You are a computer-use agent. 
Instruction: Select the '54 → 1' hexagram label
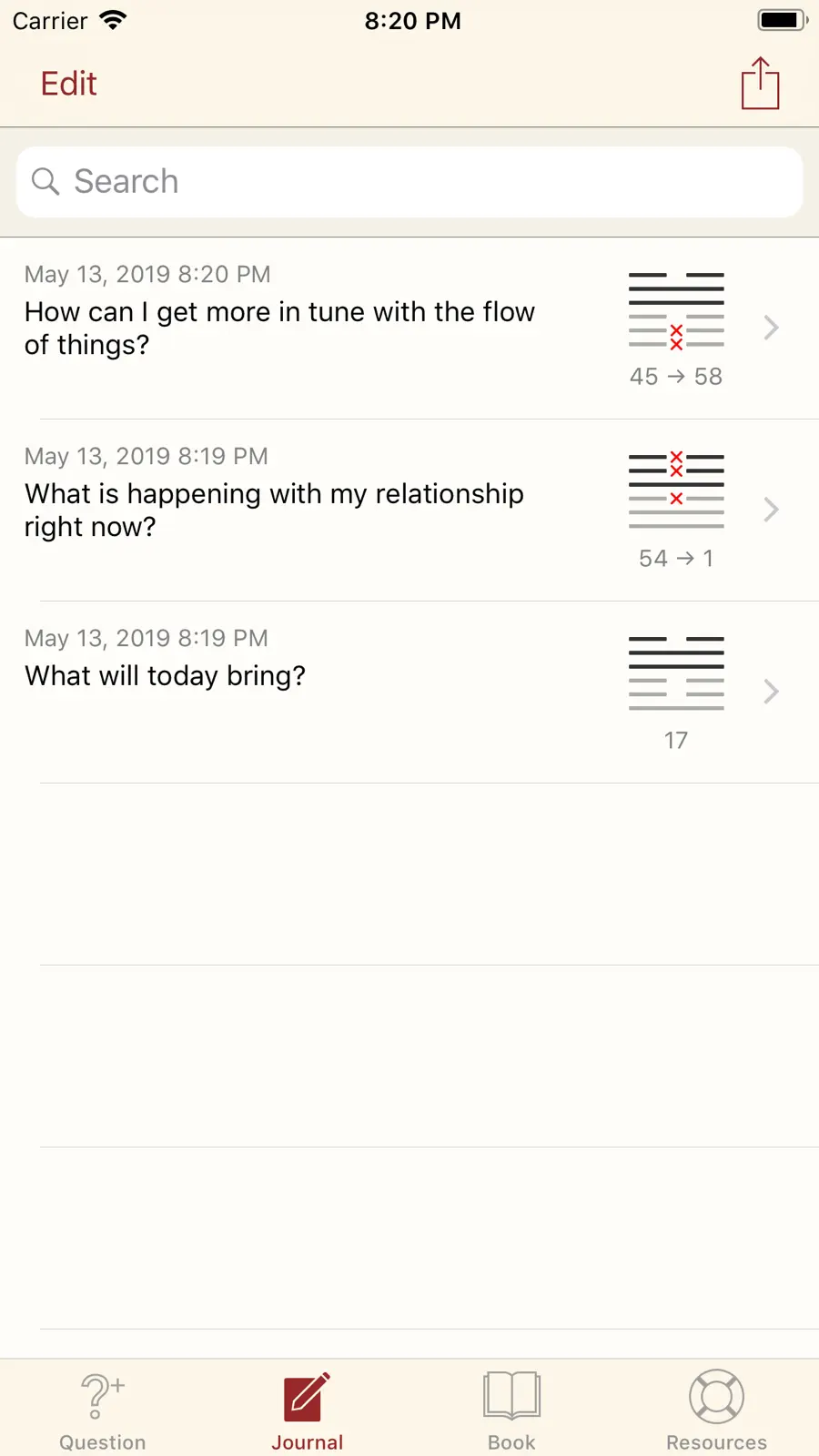pyautogui.click(x=676, y=559)
